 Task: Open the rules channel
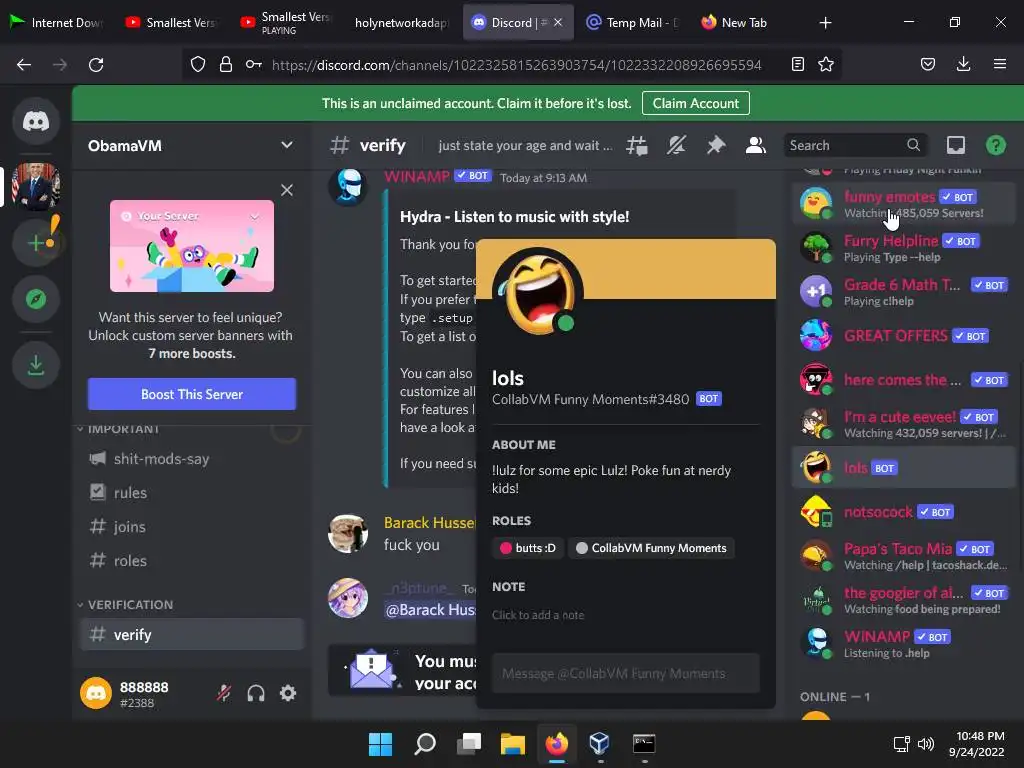click(192, 492)
